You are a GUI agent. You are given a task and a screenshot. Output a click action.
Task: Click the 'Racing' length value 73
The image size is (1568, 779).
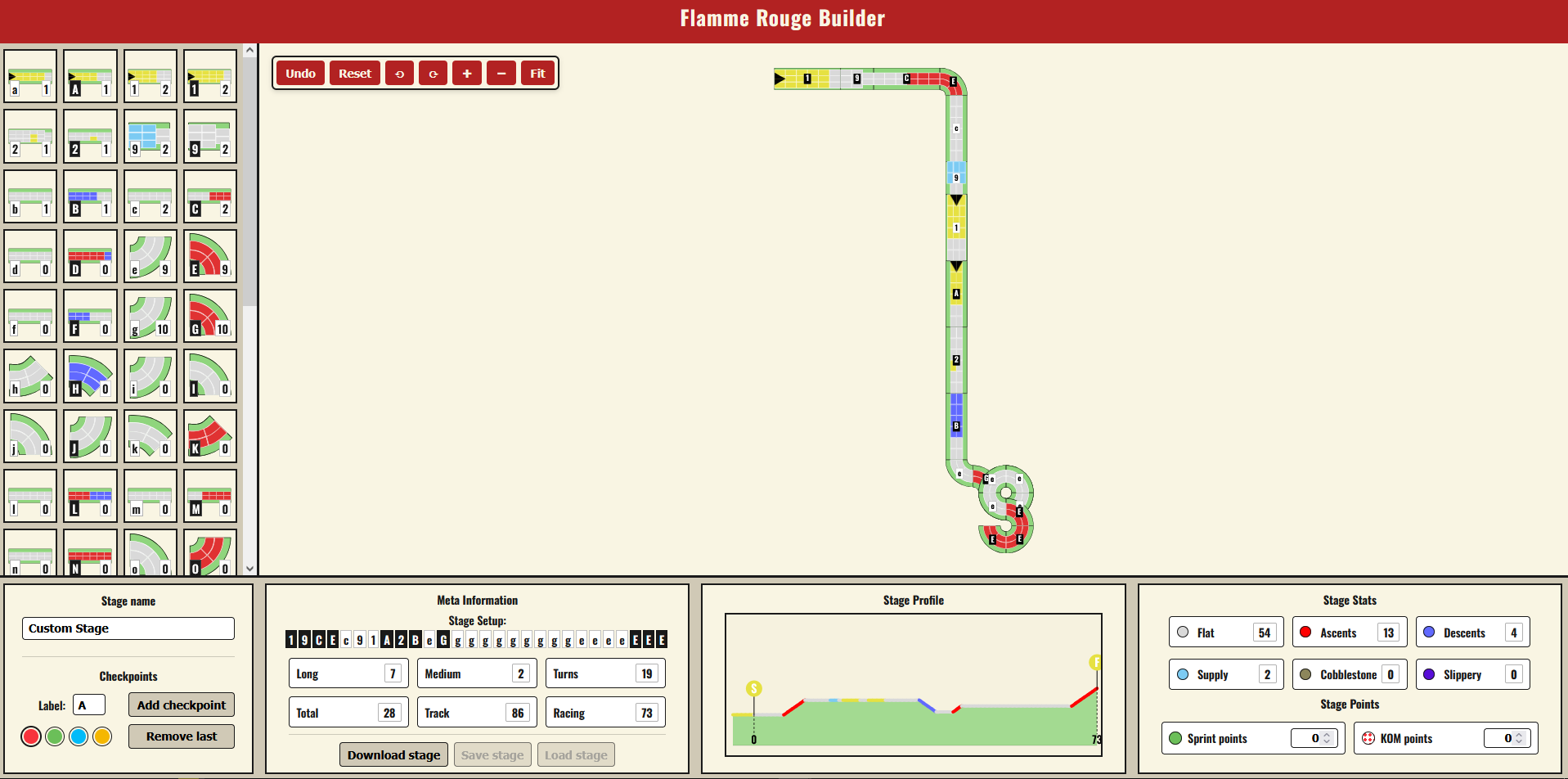click(x=647, y=713)
